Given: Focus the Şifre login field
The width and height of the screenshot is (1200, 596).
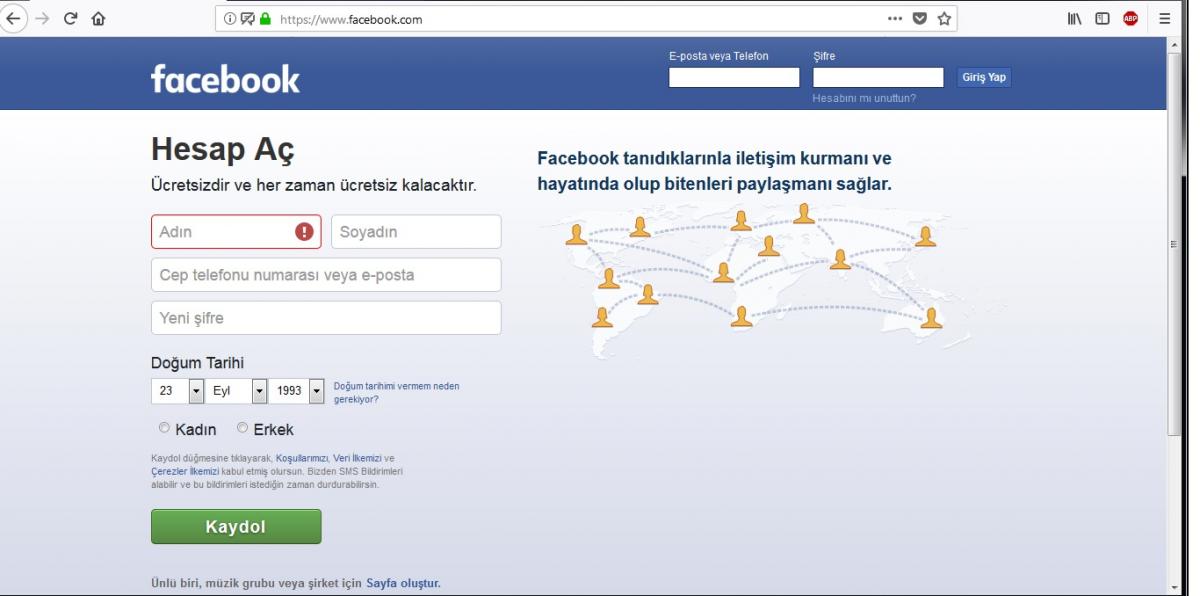Looking at the screenshot, I should point(878,77).
